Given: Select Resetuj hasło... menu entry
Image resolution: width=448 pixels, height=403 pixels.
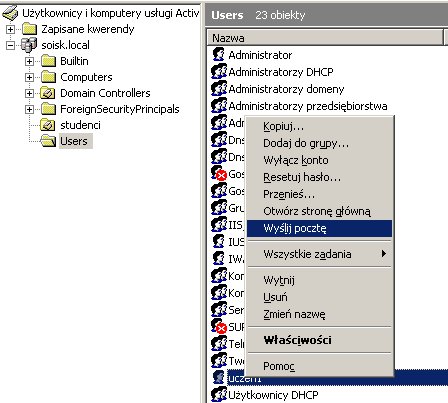Looking at the screenshot, I should click(319, 177).
